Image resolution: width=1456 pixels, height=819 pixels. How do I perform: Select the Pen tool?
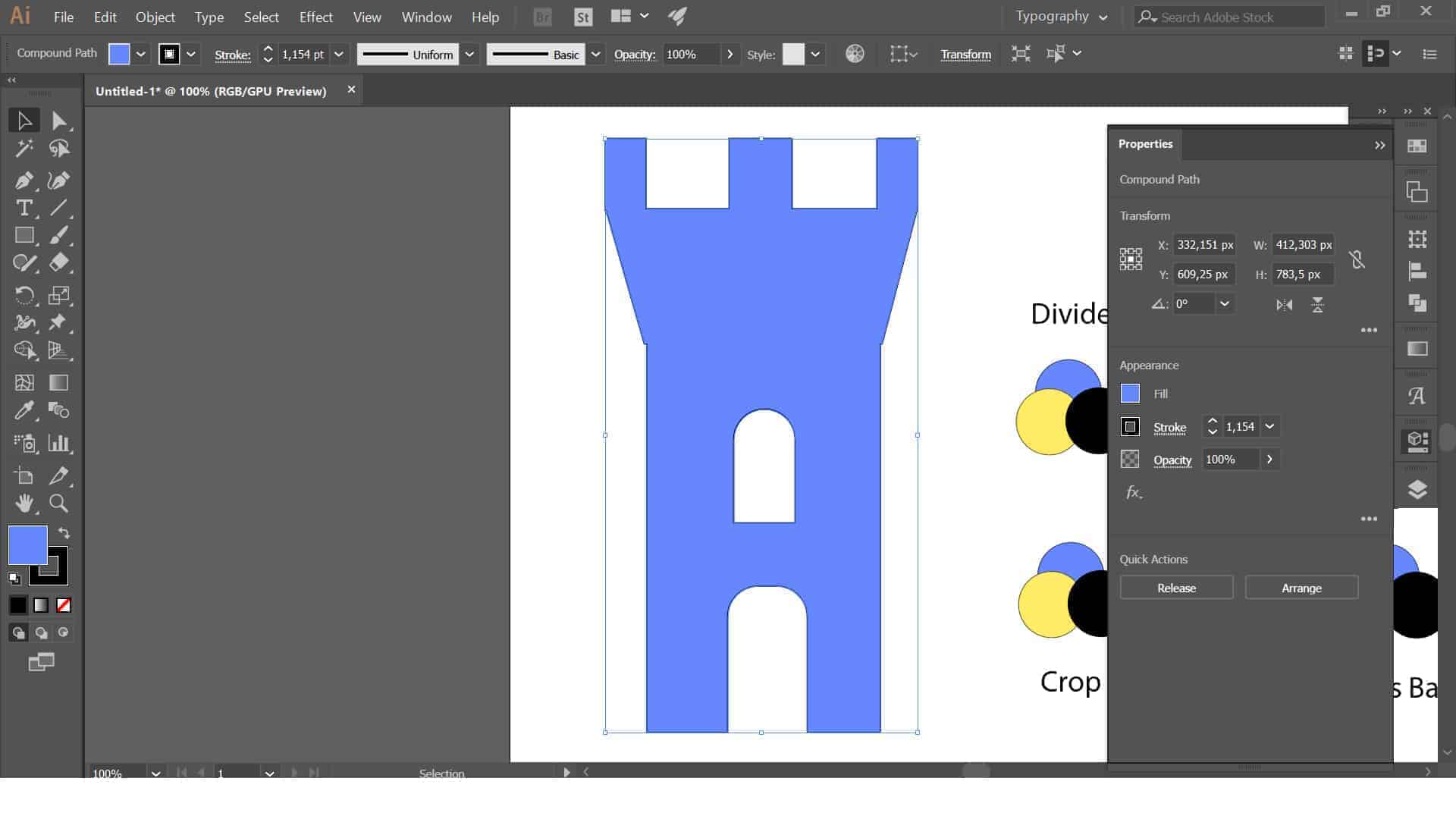tap(24, 180)
